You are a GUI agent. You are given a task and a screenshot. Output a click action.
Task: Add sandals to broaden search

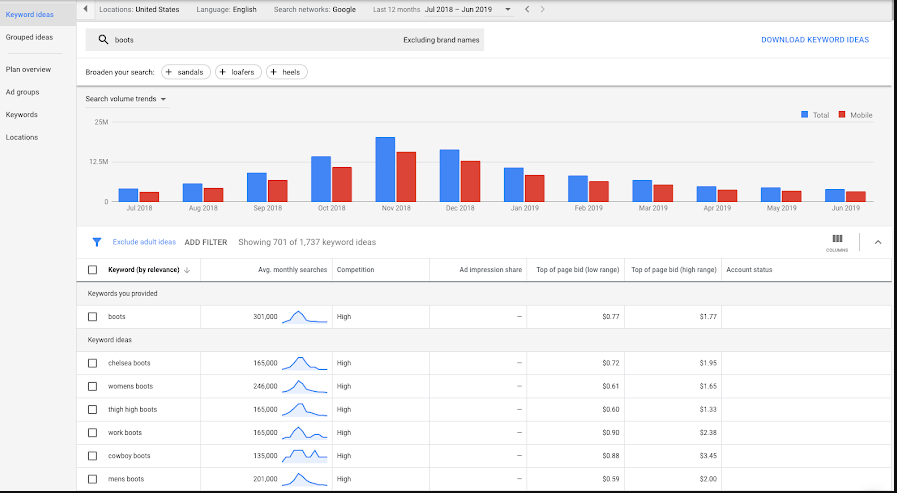point(186,72)
